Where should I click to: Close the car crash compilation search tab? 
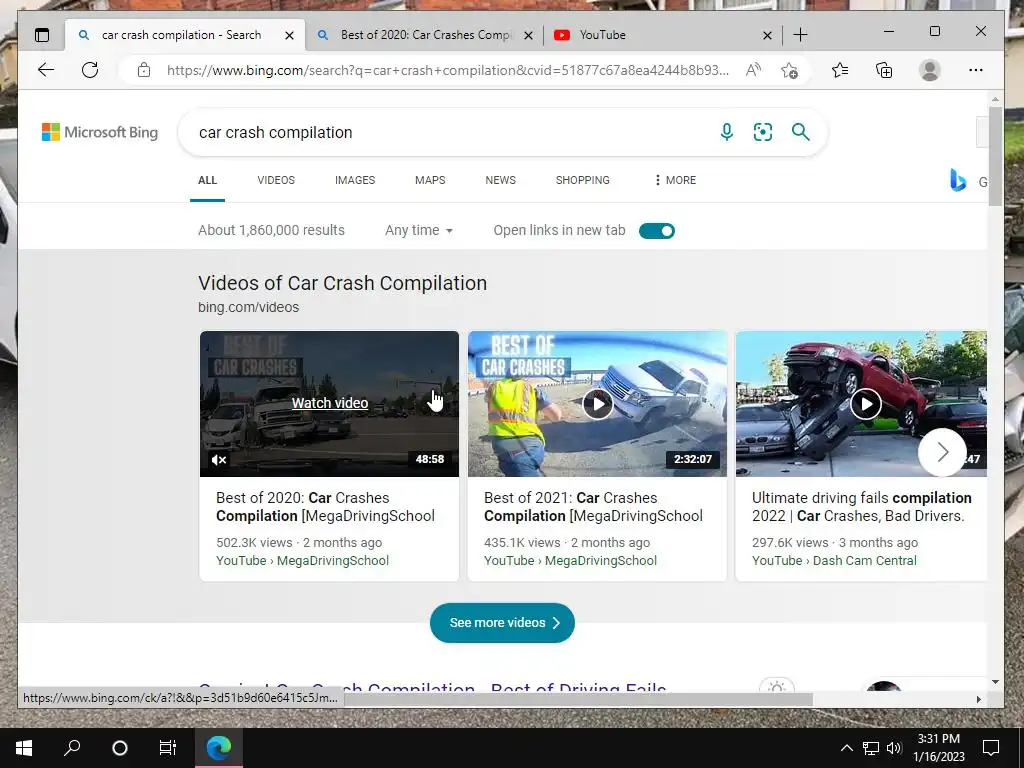click(289, 35)
